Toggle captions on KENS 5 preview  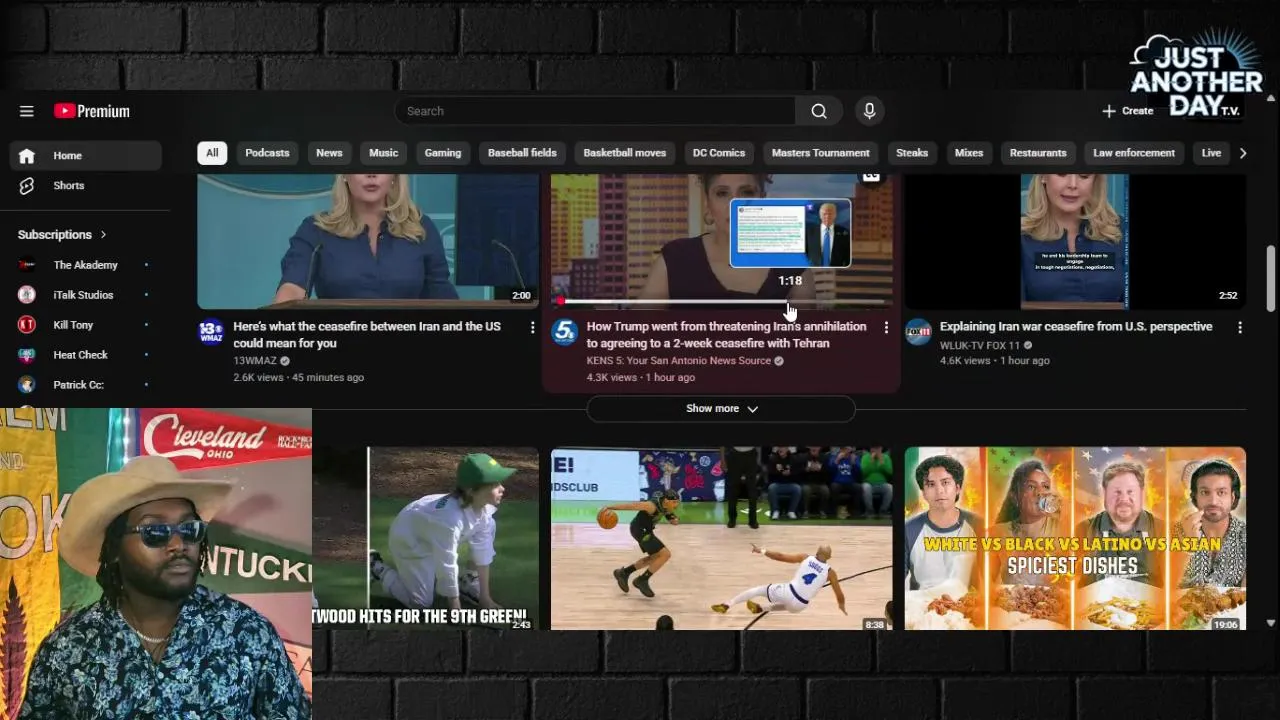point(871,178)
